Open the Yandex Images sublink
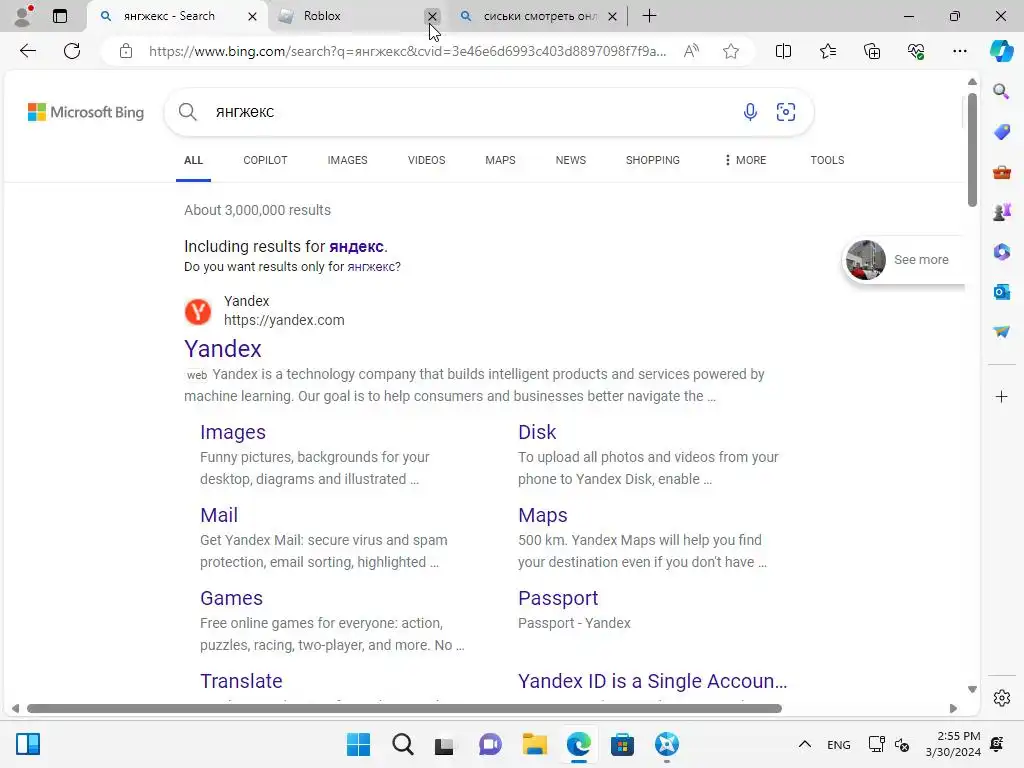This screenshot has height=768, width=1024. click(232, 432)
